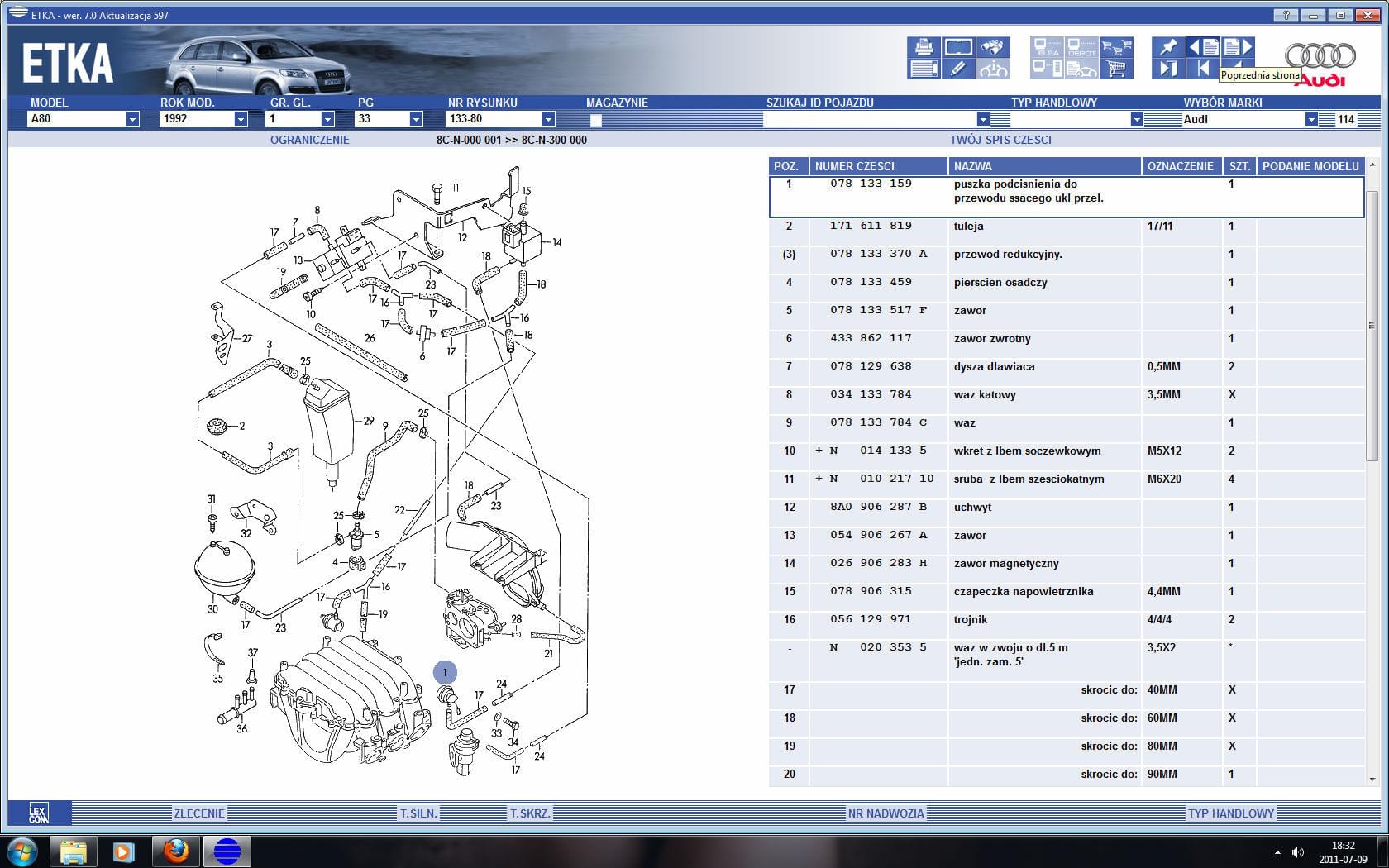Expand the MODEL dropdown

coord(132,120)
